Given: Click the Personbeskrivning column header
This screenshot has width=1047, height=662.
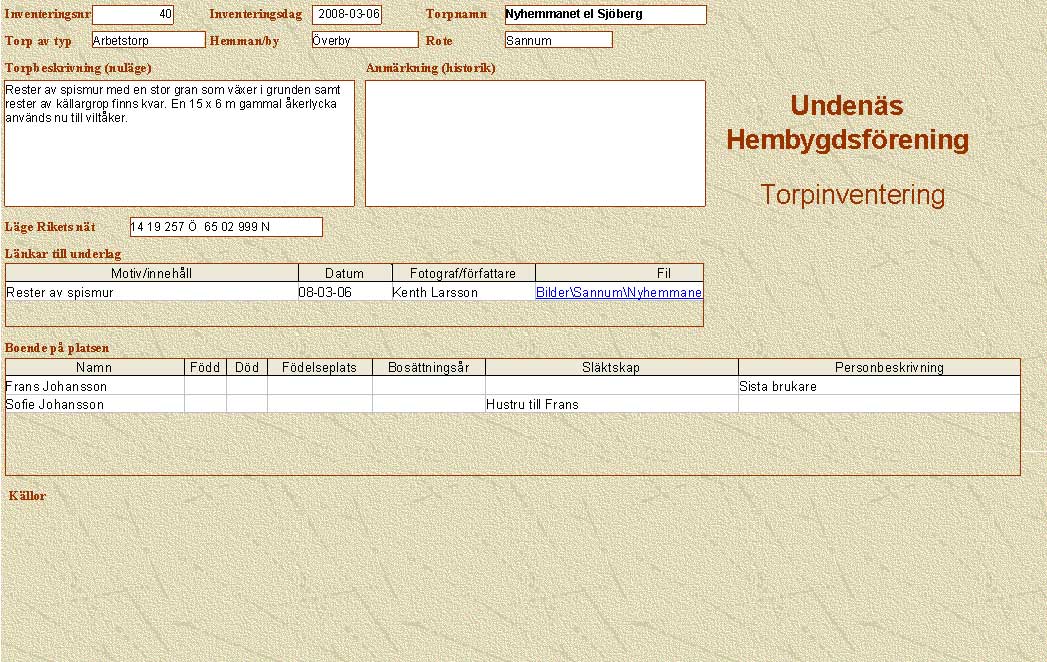Looking at the screenshot, I should tap(878, 367).
